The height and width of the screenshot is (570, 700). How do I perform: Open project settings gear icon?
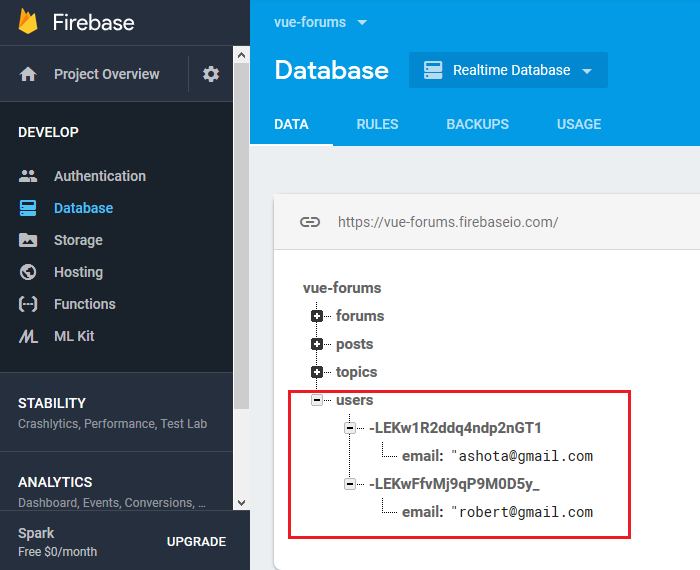[211, 74]
